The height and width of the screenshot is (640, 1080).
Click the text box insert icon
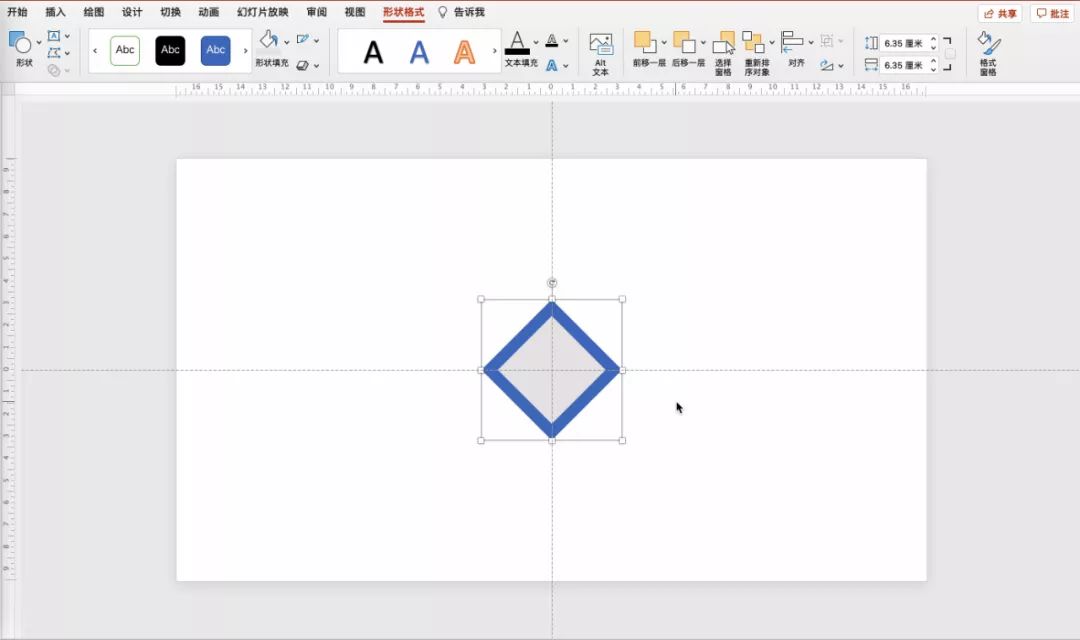[54, 36]
